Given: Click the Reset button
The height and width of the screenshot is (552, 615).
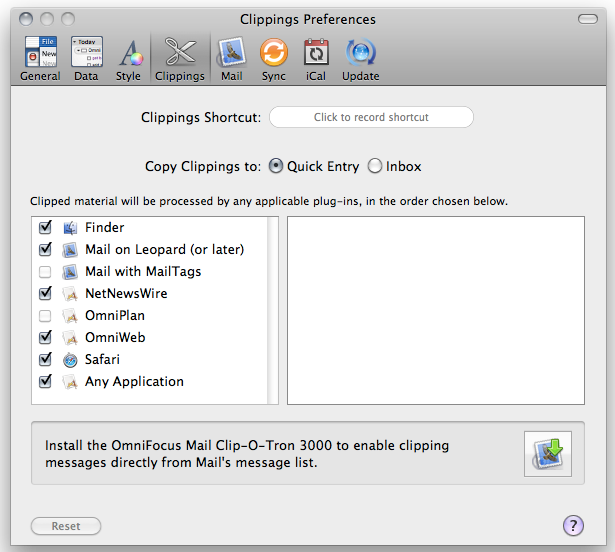Looking at the screenshot, I should (x=66, y=526).
